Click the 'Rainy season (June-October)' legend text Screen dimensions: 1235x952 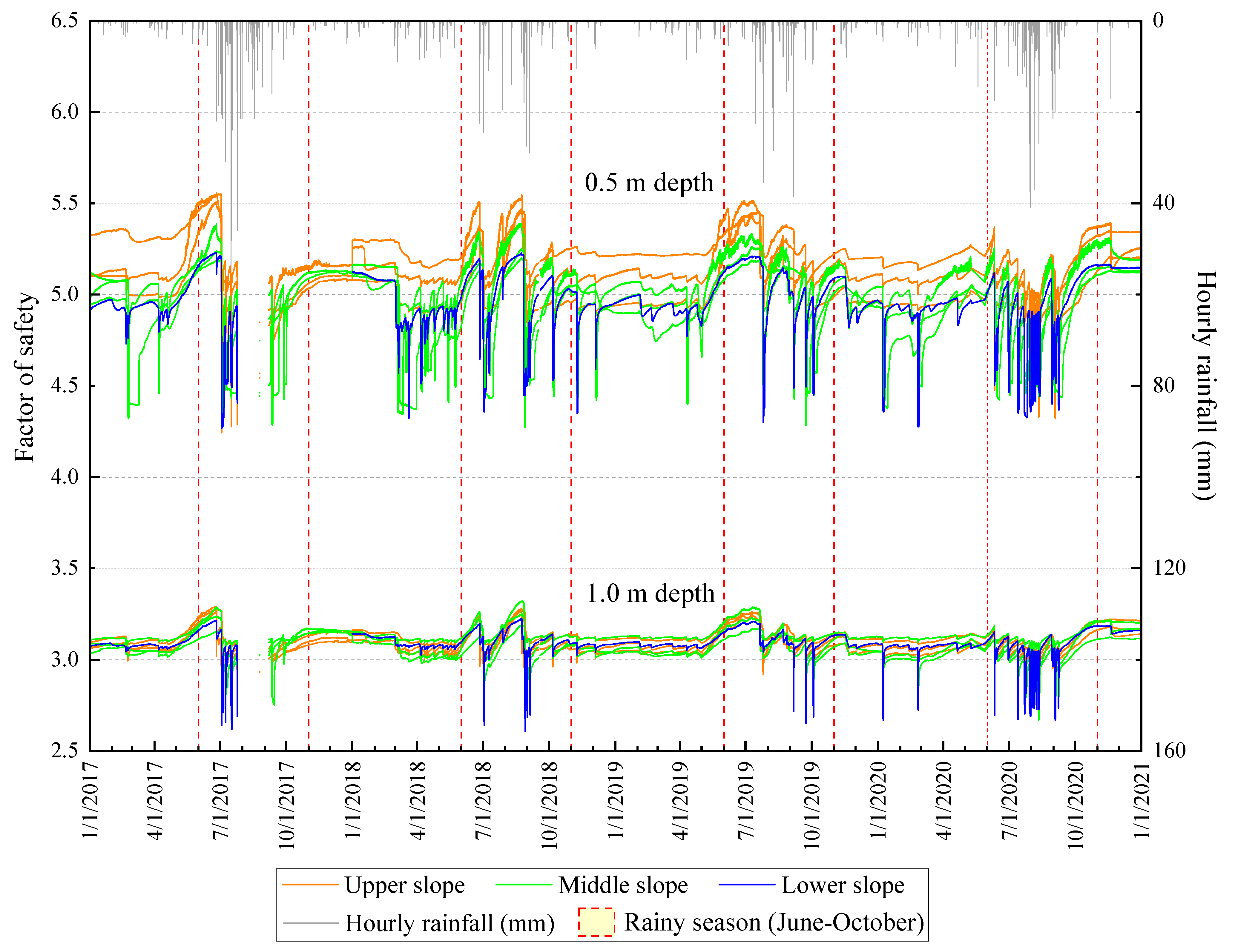[x=774, y=923]
